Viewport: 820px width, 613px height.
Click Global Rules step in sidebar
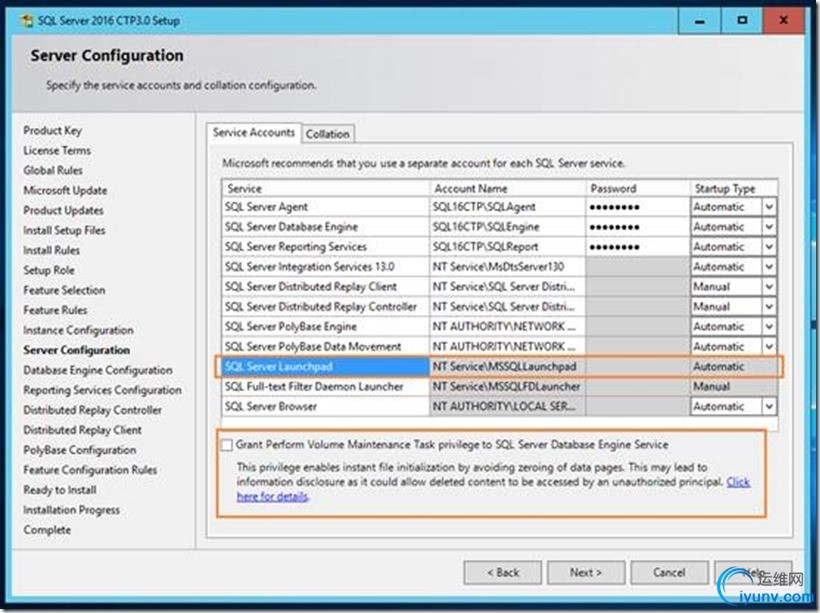pos(53,171)
